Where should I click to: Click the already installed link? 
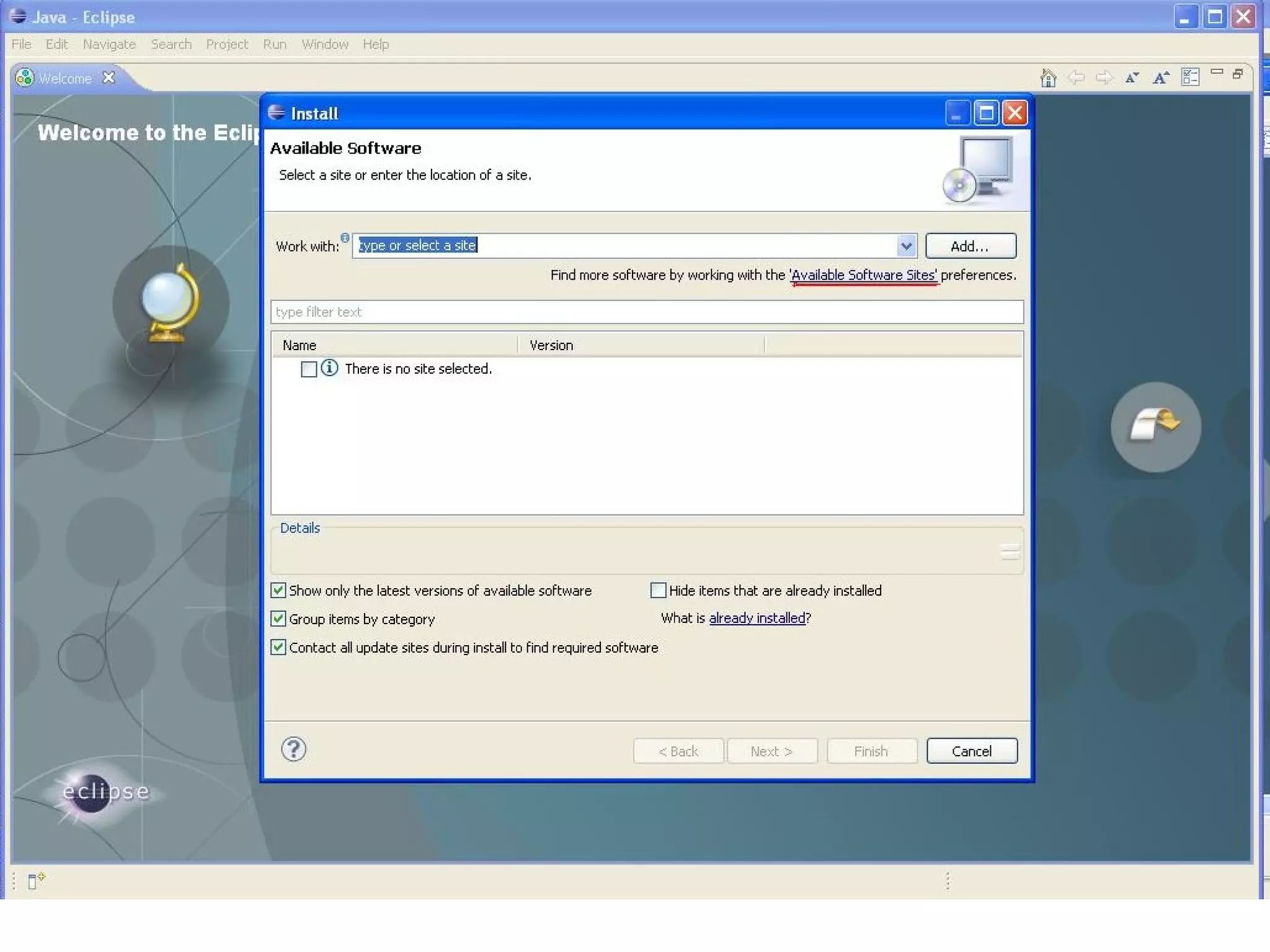coord(757,618)
